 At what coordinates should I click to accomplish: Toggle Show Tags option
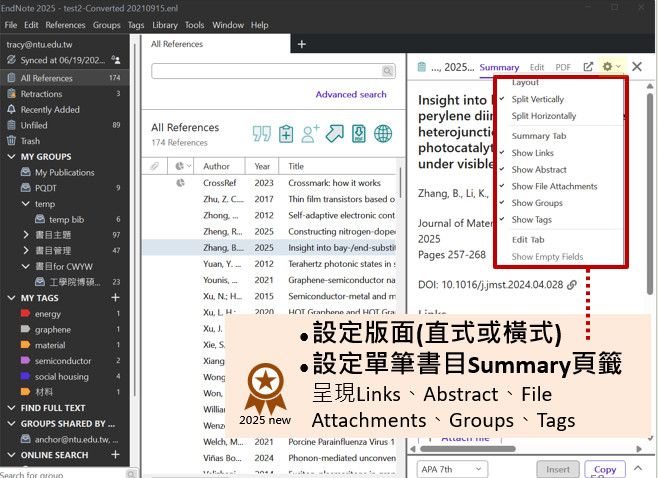pyautogui.click(x=531, y=220)
